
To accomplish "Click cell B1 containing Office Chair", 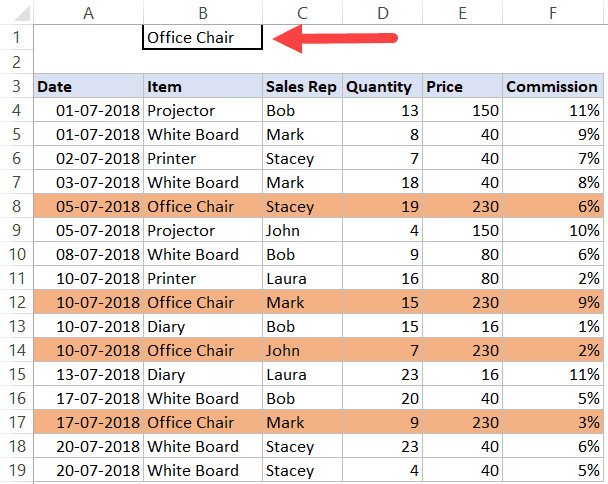I will (x=203, y=38).
